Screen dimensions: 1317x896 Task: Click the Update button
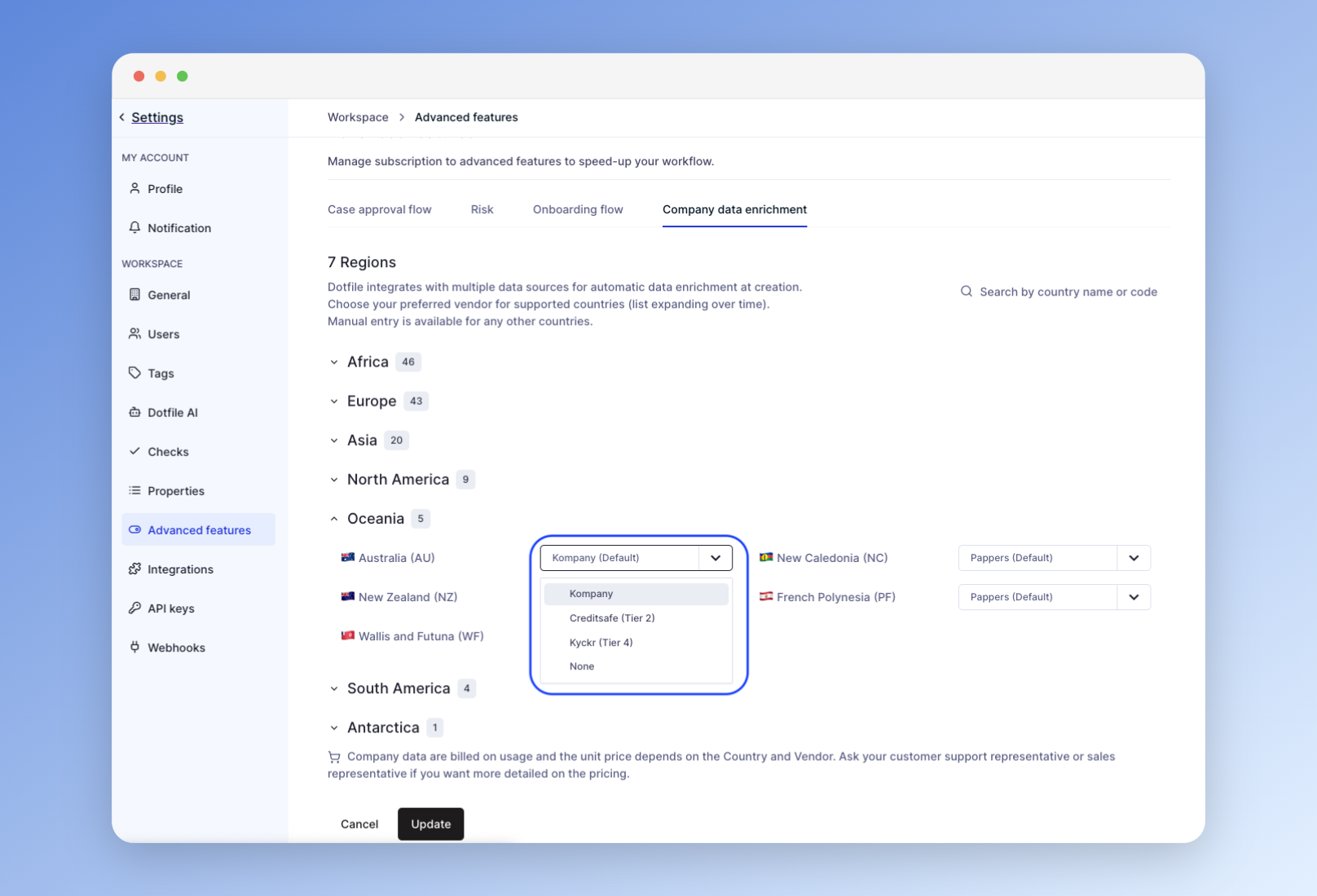tap(431, 824)
